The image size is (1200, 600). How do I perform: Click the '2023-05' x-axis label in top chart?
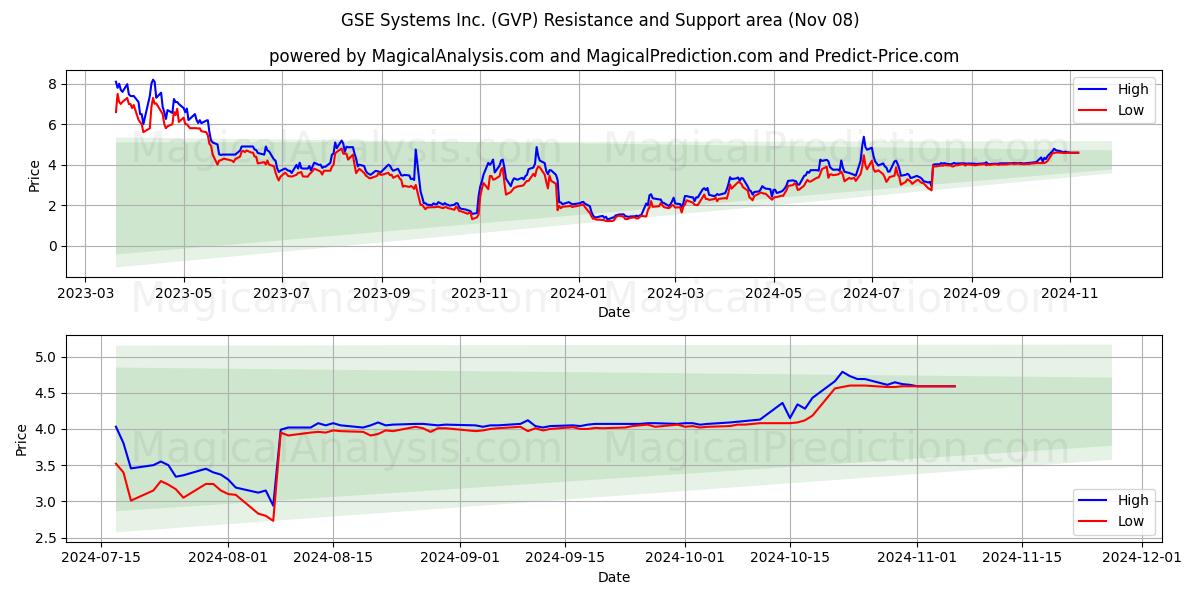pos(183,294)
